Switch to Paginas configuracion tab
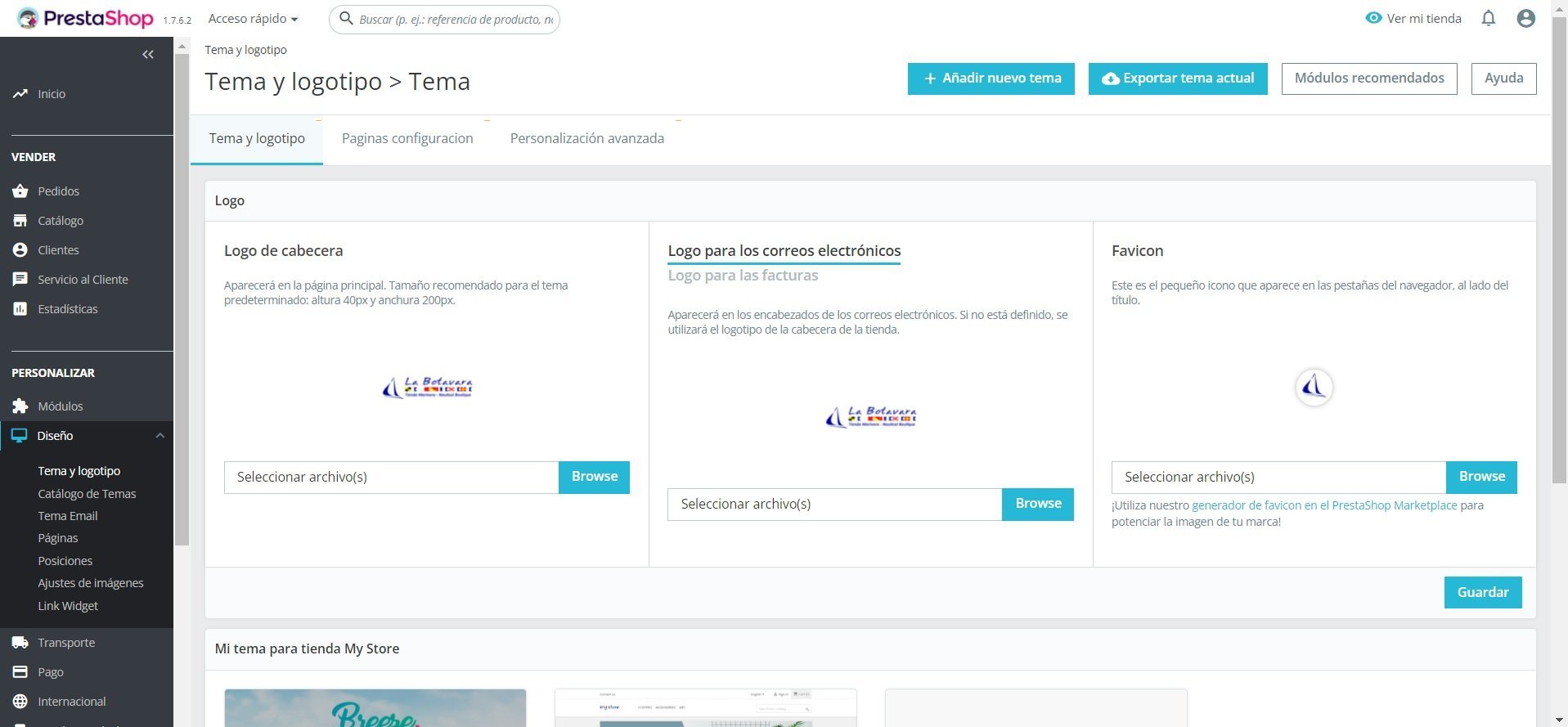The image size is (1568, 727). 407,139
